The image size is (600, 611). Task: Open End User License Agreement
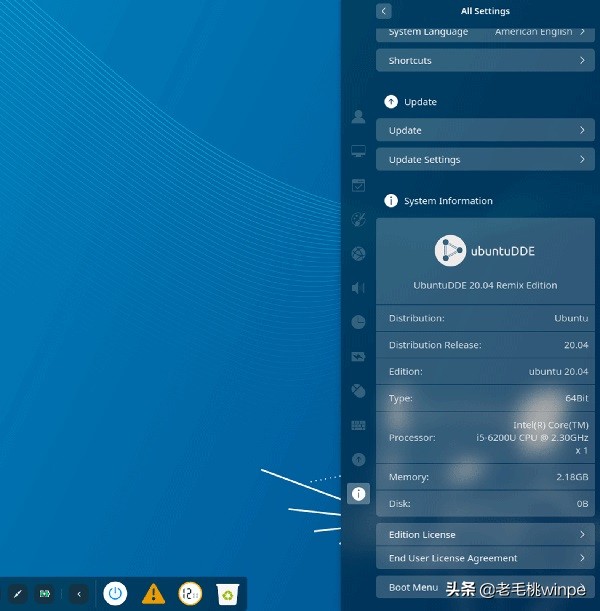[x=485, y=558]
